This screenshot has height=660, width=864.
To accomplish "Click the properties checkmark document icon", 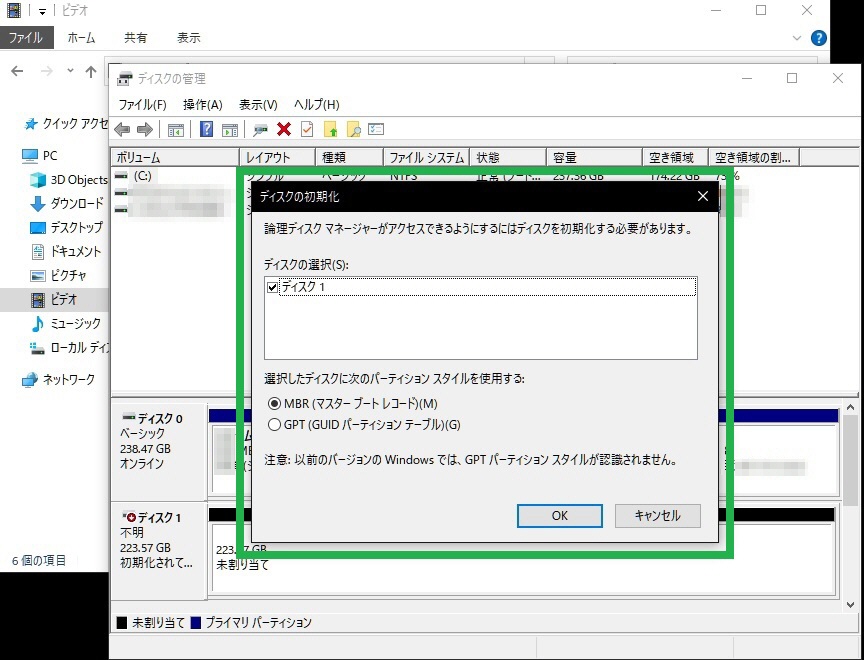I will (307, 129).
